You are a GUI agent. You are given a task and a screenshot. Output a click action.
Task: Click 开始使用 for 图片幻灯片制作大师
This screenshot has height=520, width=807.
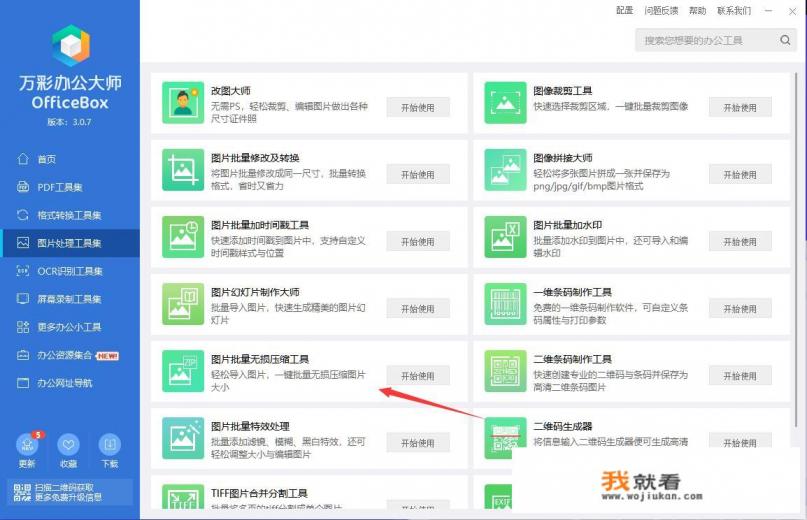click(x=418, y=309)
